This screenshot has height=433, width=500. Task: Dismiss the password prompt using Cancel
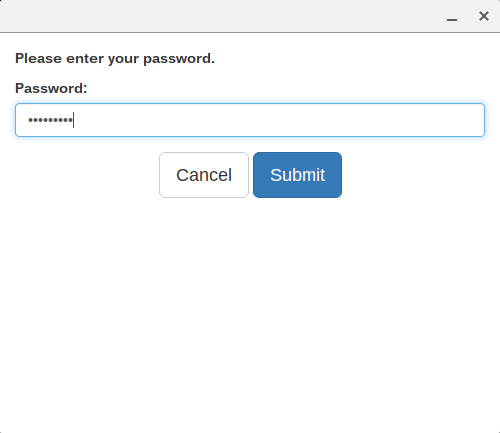pyautogui.click(x=204, y=175)
